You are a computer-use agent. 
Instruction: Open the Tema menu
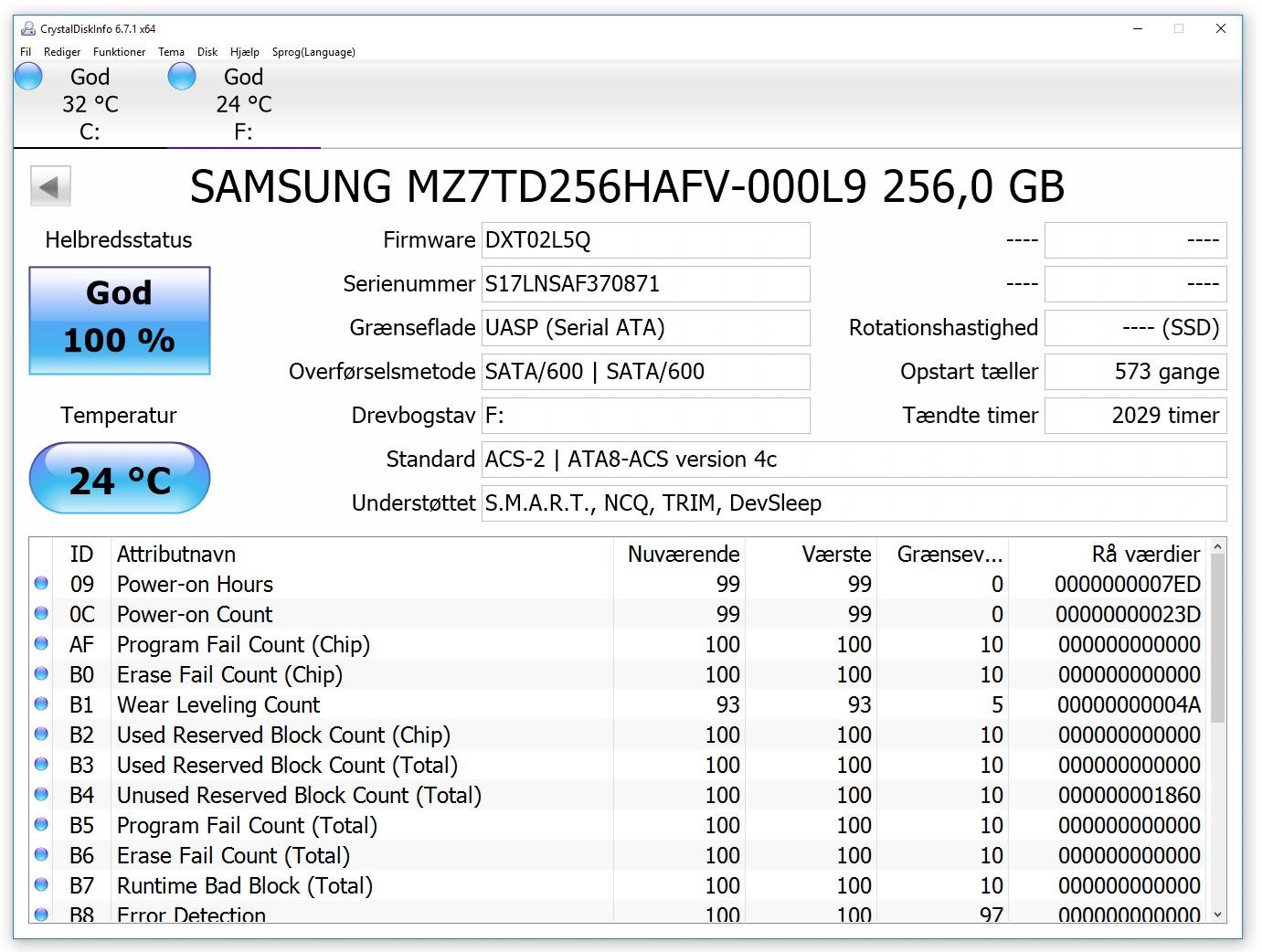[171, 52]
